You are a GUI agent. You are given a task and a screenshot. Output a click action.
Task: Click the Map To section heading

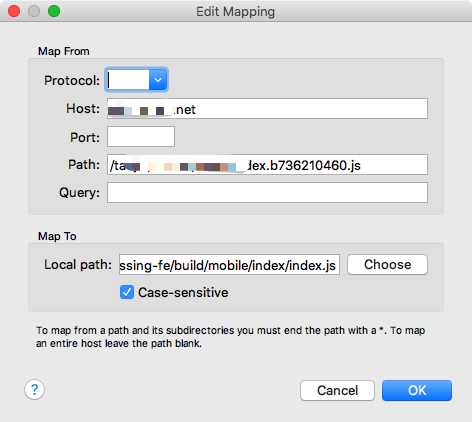[x=57, y=236]
